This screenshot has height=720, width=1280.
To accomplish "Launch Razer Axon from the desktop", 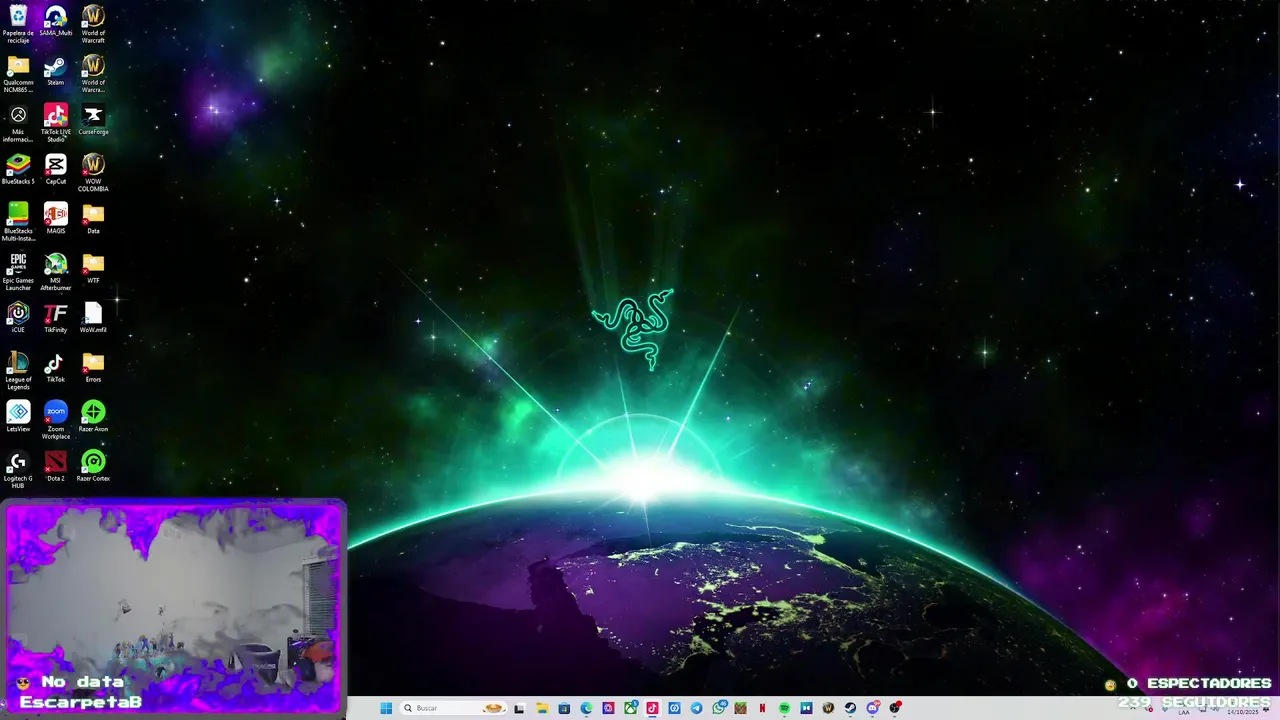I will click(93, 416).
